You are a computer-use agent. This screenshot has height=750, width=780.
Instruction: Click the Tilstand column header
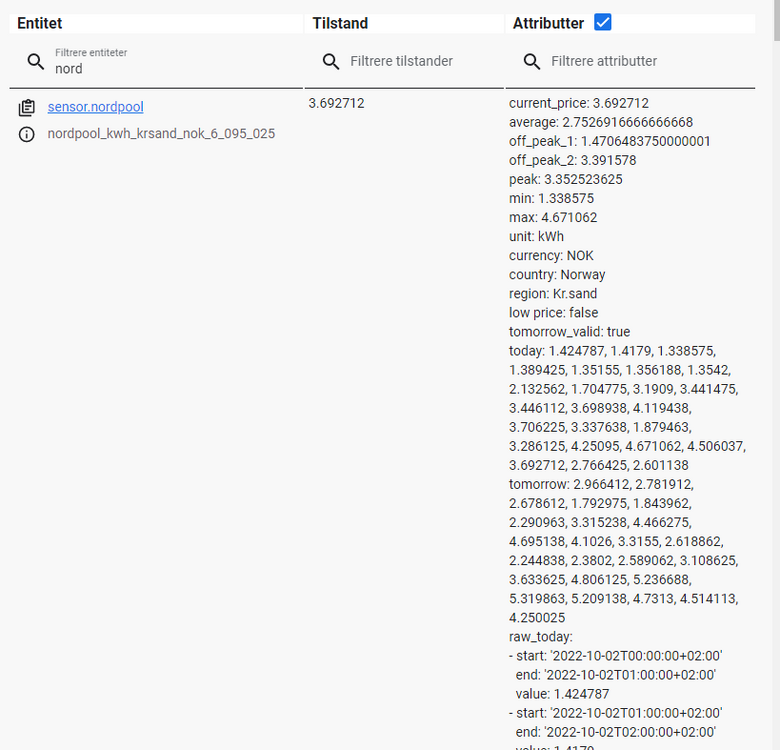pyautogui.click(x=340, y=23)
